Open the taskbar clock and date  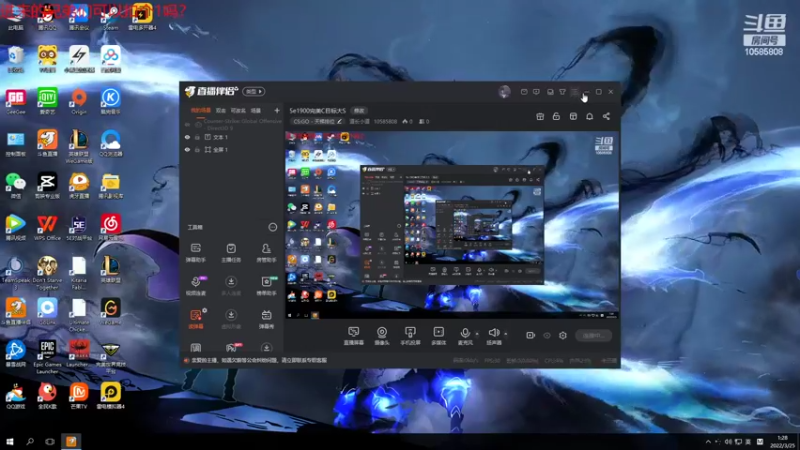click(782, 441)
